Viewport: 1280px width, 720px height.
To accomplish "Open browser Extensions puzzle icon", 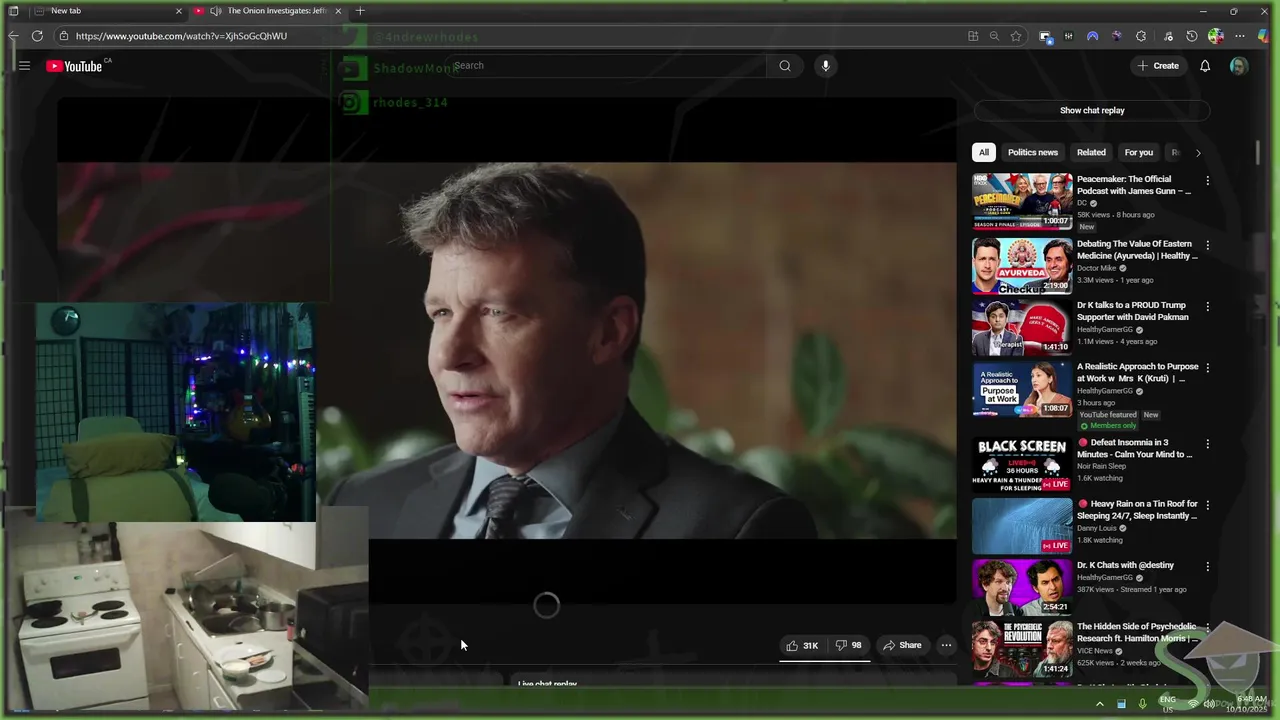I will (x=1141, y=36).
